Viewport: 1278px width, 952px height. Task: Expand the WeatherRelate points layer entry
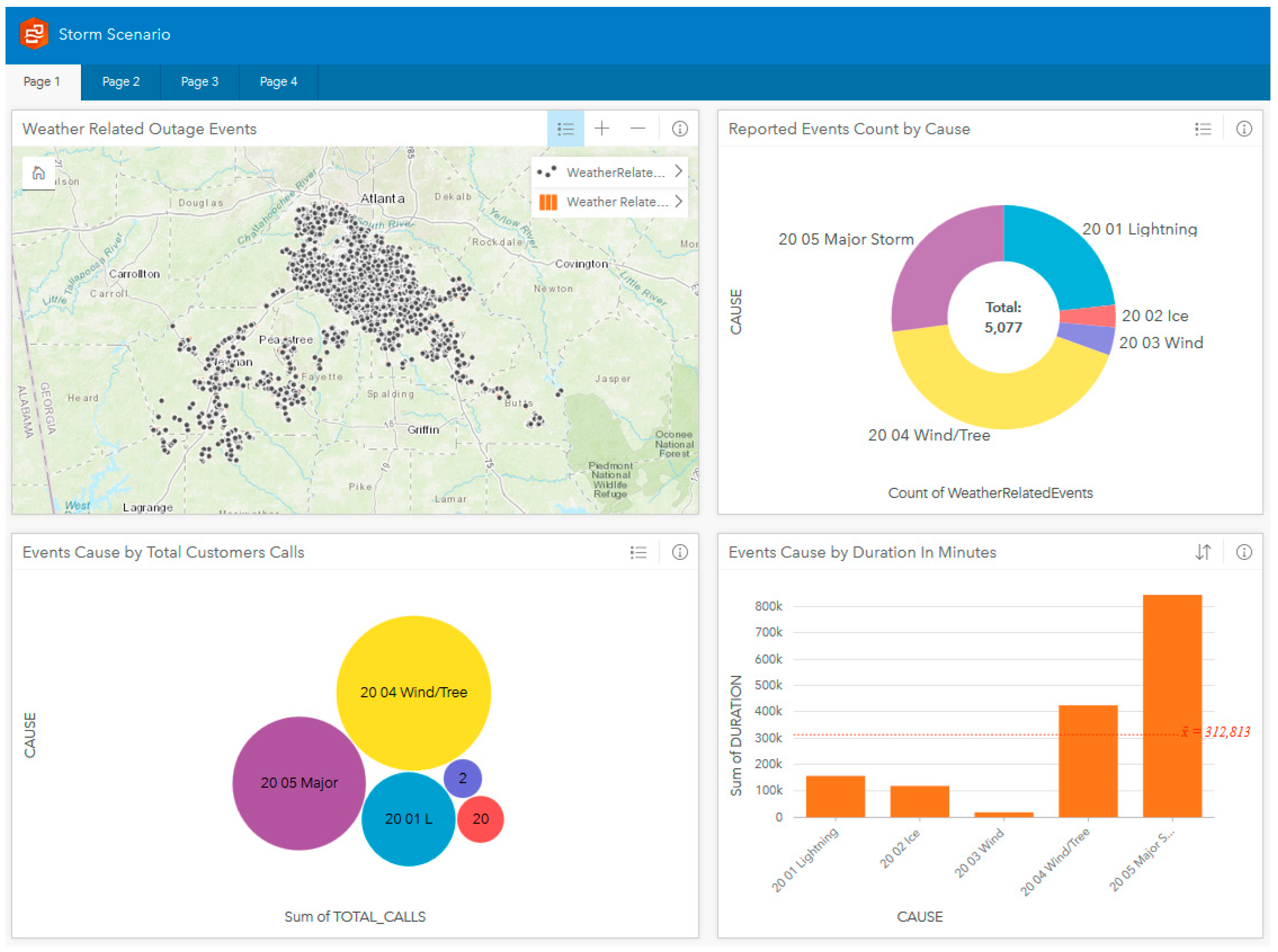point(678,171)
